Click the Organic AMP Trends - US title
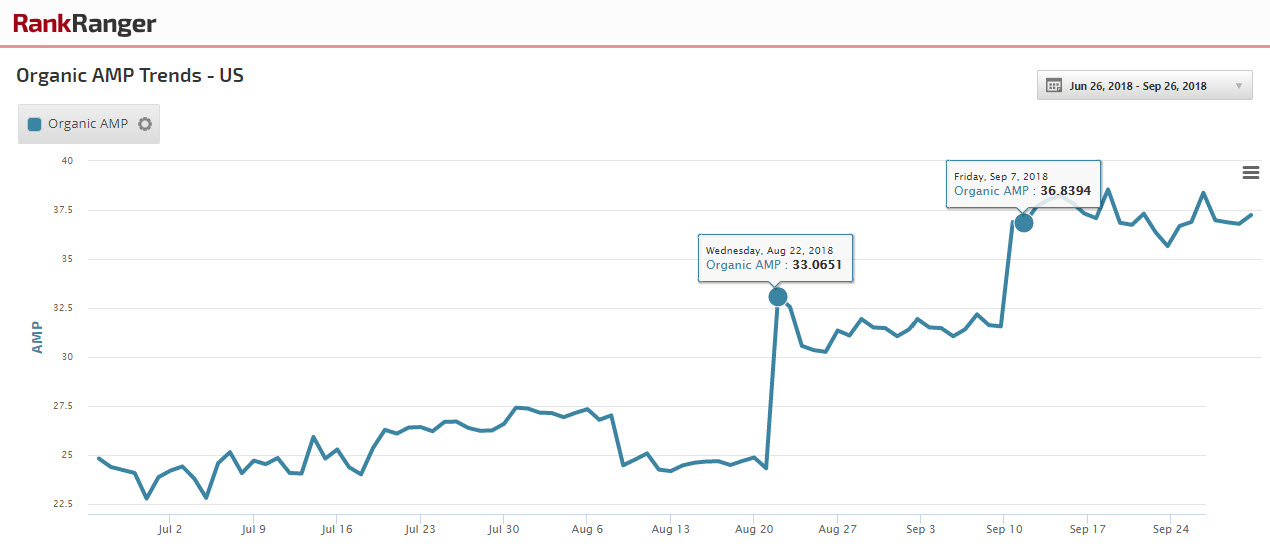Screen dimensions: 1270x547 pos(130,75)
